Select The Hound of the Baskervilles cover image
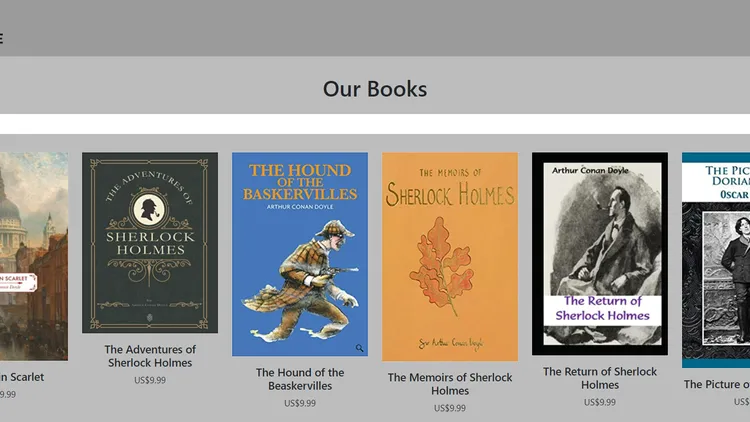 (x=300, y=254)
